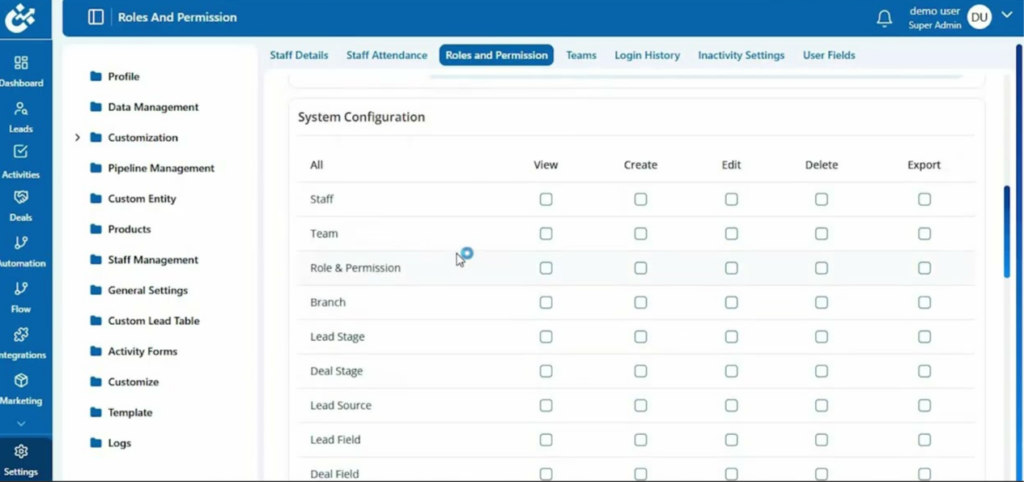This screenshot has height=482, width=1024.
Task: Check Edit for Lead Field
Action: pos(731,440)
